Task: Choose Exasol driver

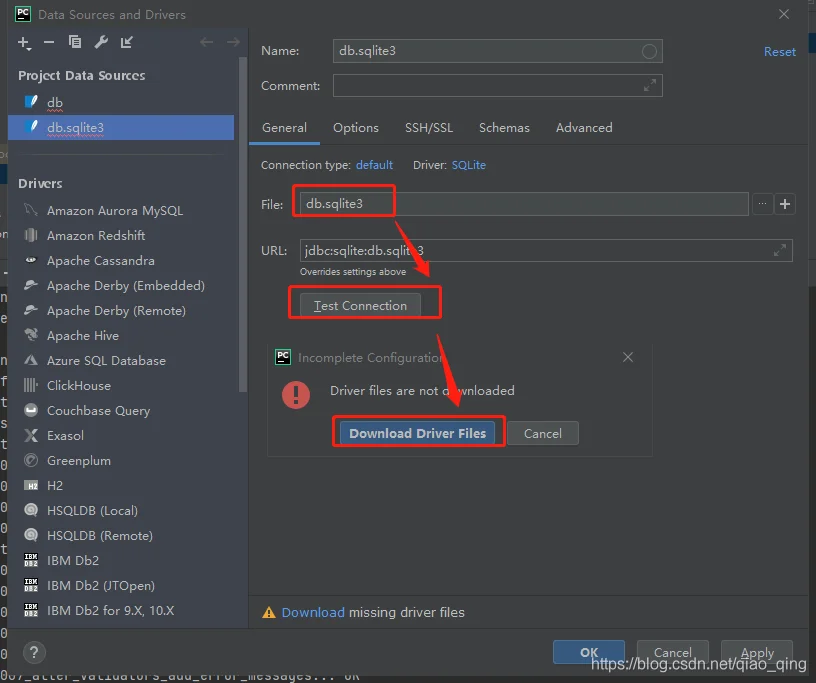Action: 123,435
